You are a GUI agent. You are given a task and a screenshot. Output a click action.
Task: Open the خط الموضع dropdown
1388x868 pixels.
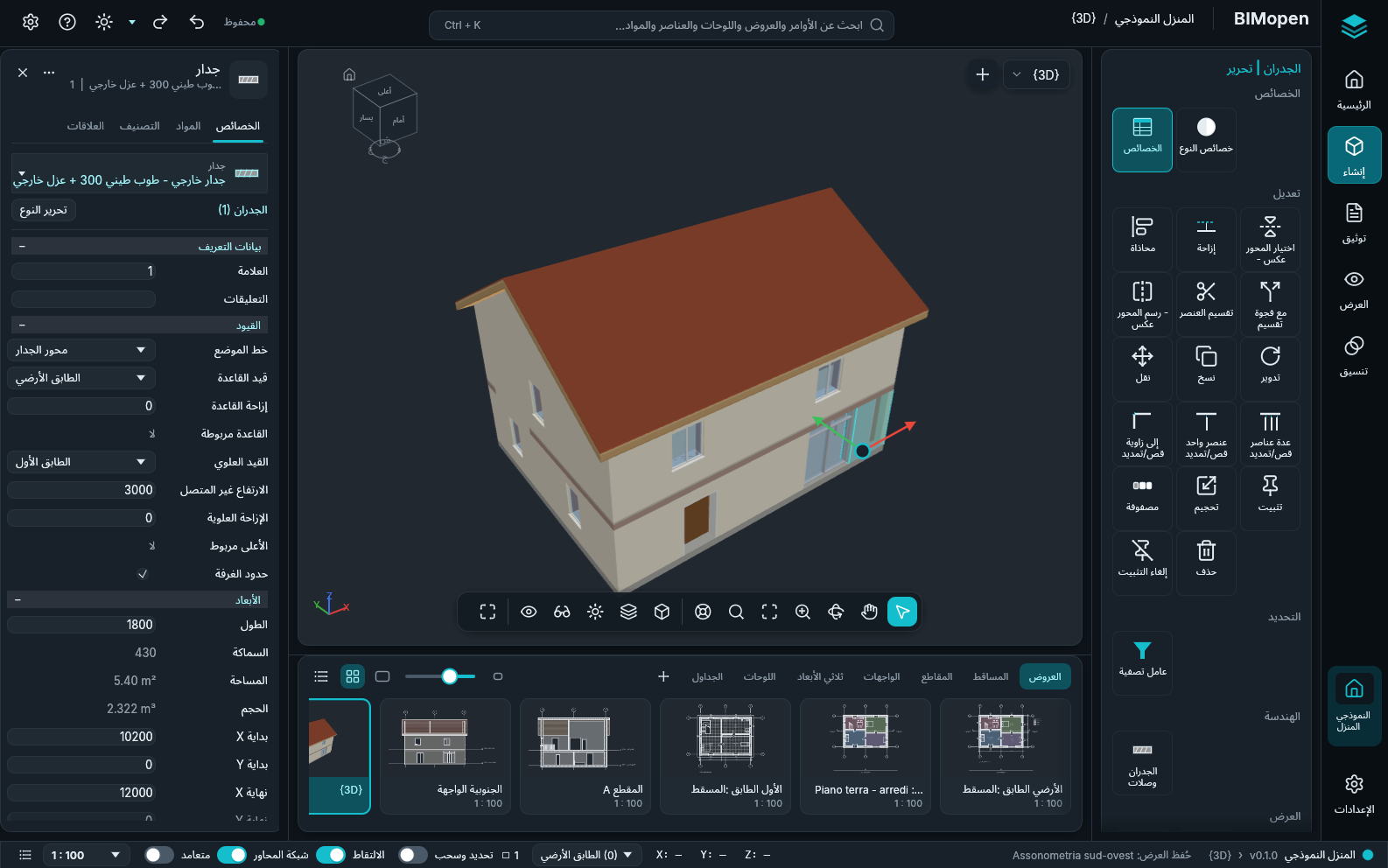point(81,350)
